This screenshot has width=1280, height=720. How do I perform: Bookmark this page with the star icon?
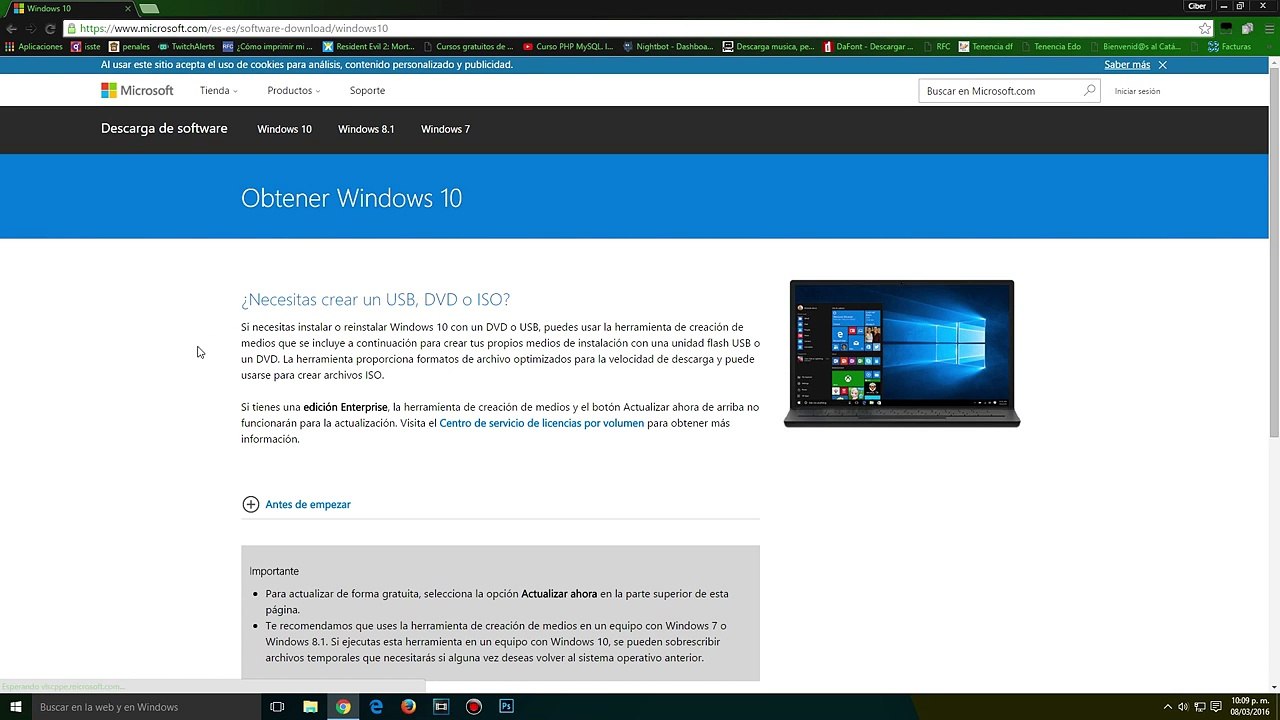[1205, 29]
